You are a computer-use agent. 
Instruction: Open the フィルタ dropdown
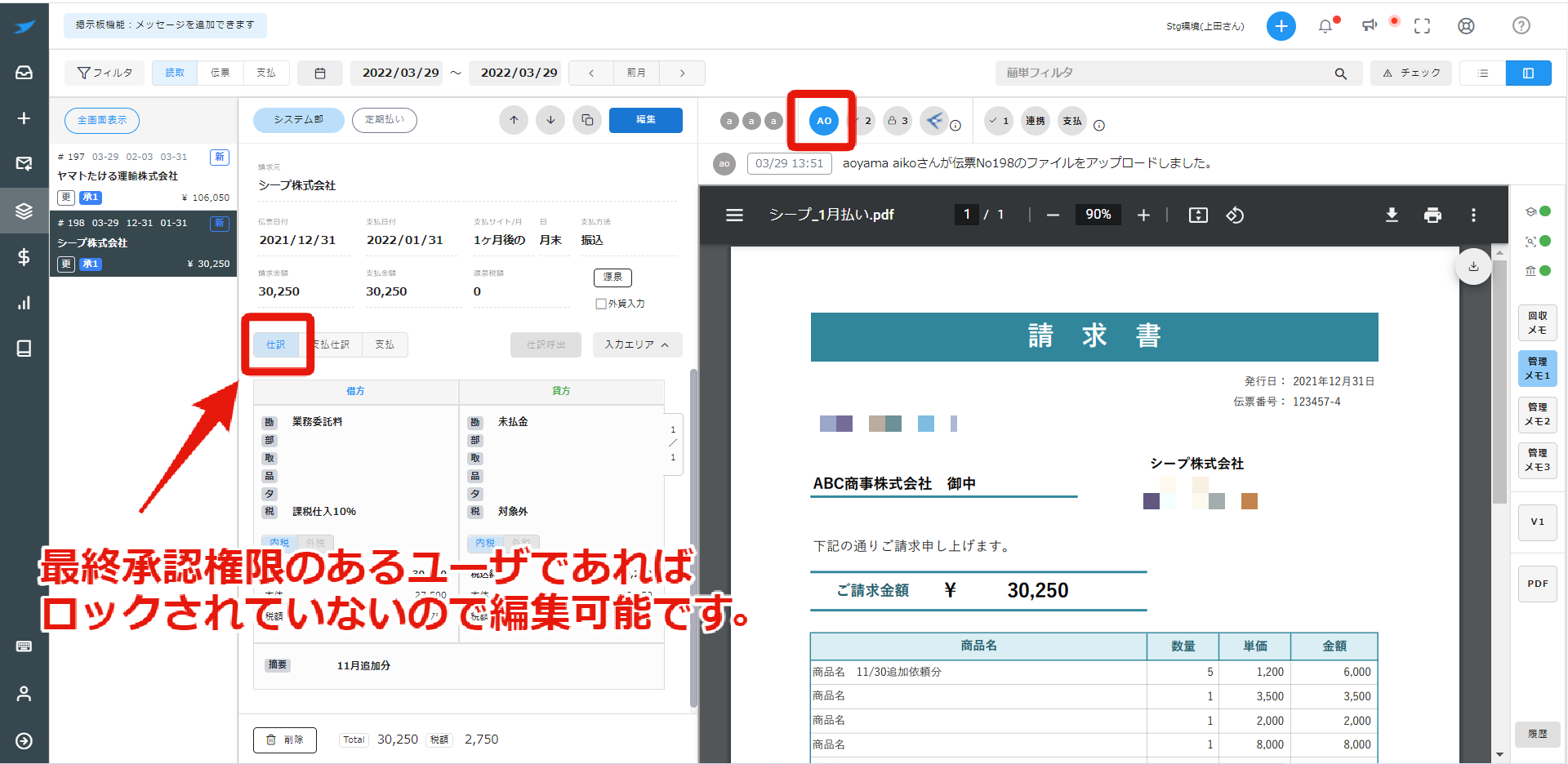pyautogui.click(x=105, y=73)
